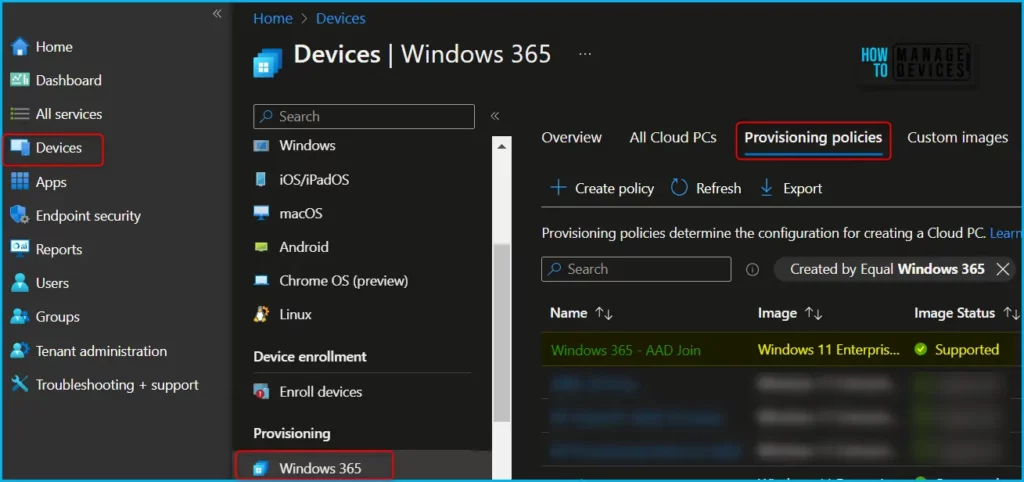Click the Tenant administration icon

click(x=20, y=351)
